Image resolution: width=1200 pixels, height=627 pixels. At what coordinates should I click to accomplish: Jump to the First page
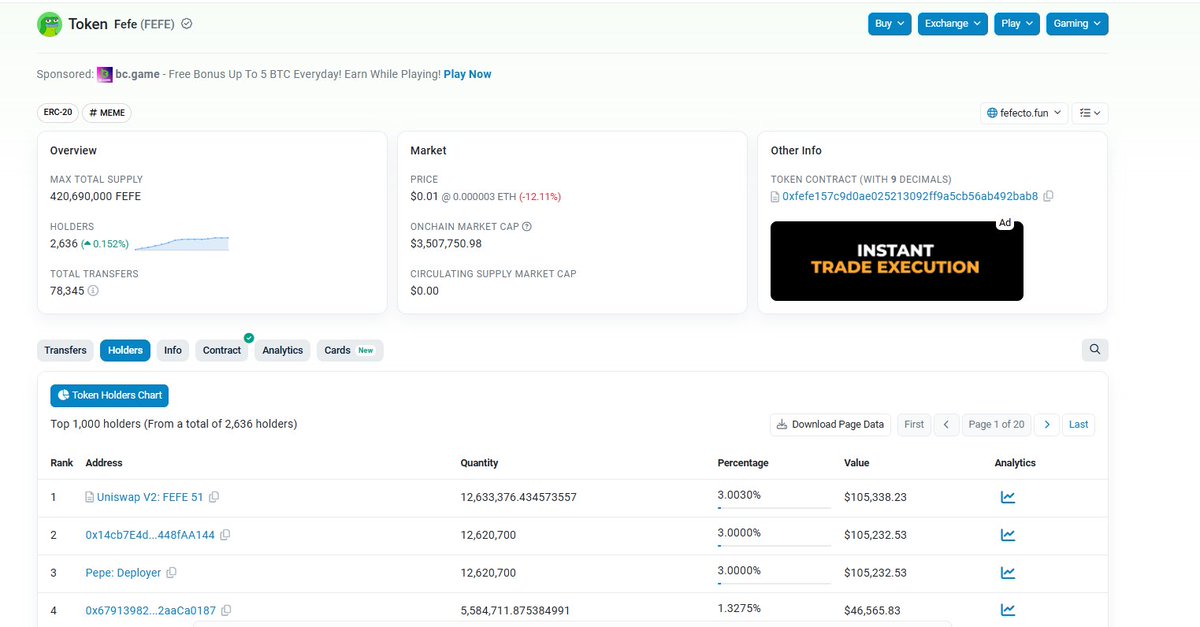click(x=914, y=424)
